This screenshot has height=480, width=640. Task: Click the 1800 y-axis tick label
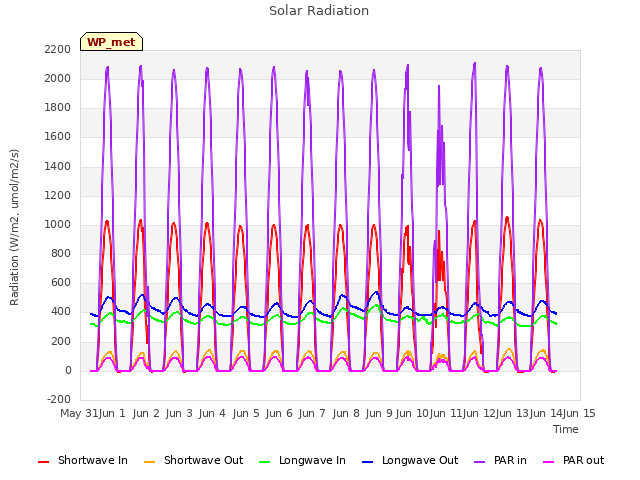point(58,108)
